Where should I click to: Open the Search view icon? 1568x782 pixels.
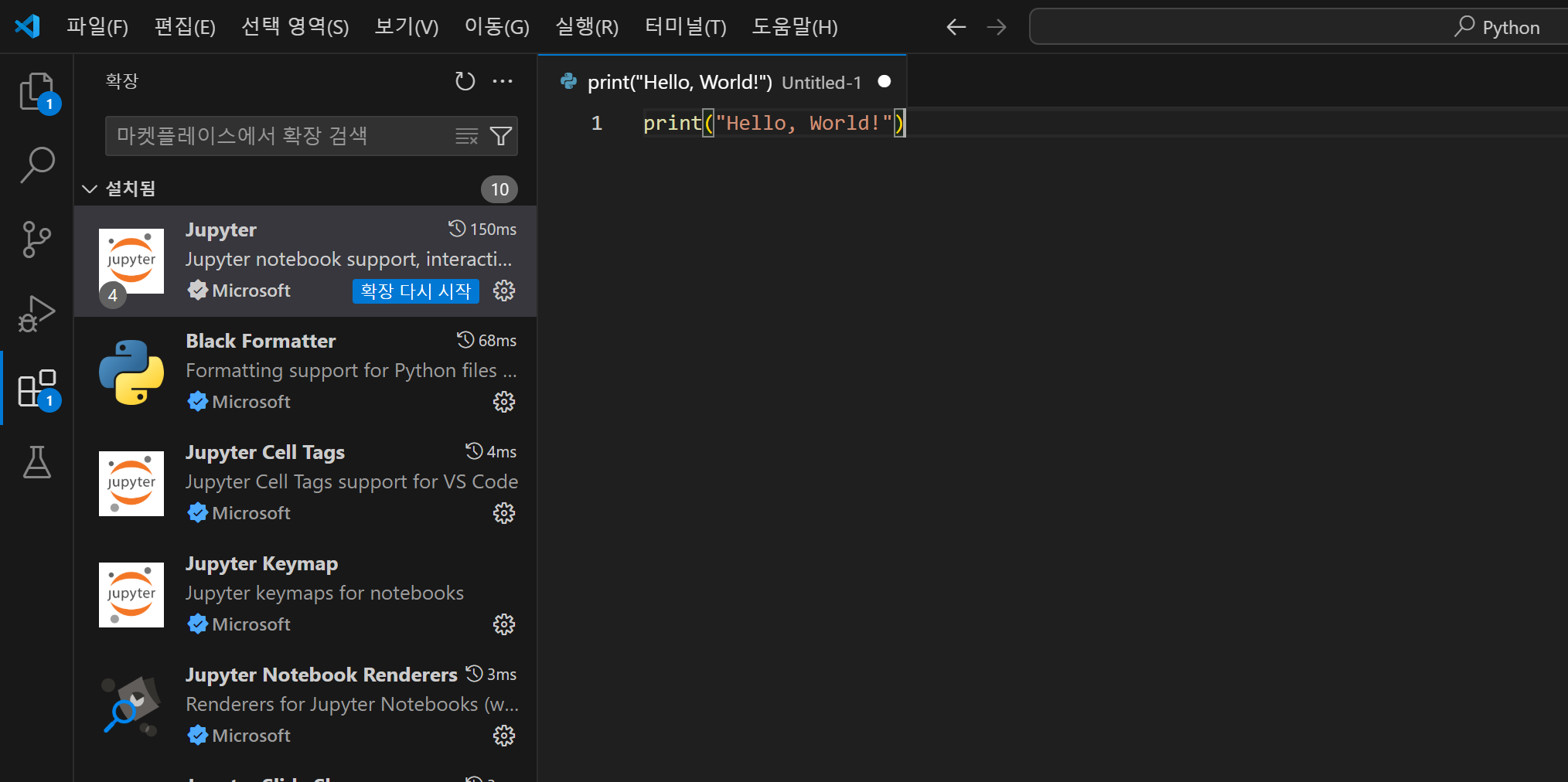coord(37,165)
